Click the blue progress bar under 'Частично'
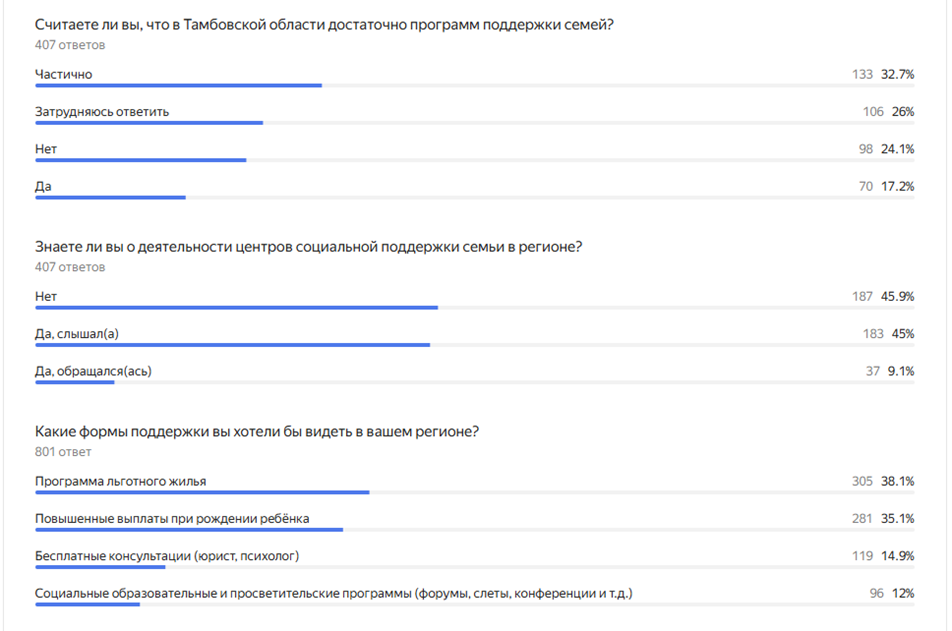Image resolution: width=952 pixels, height=631 pixels. pos(178,86)
